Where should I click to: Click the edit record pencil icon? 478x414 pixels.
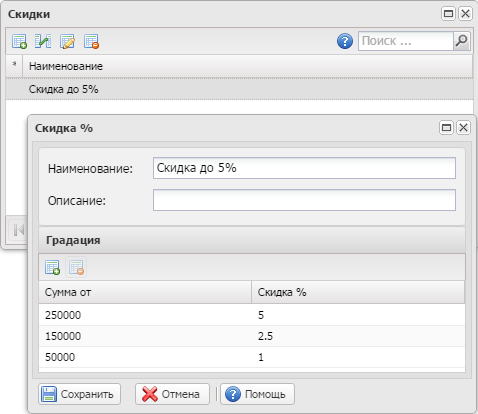pyautogui.click(x=67, y=41)
